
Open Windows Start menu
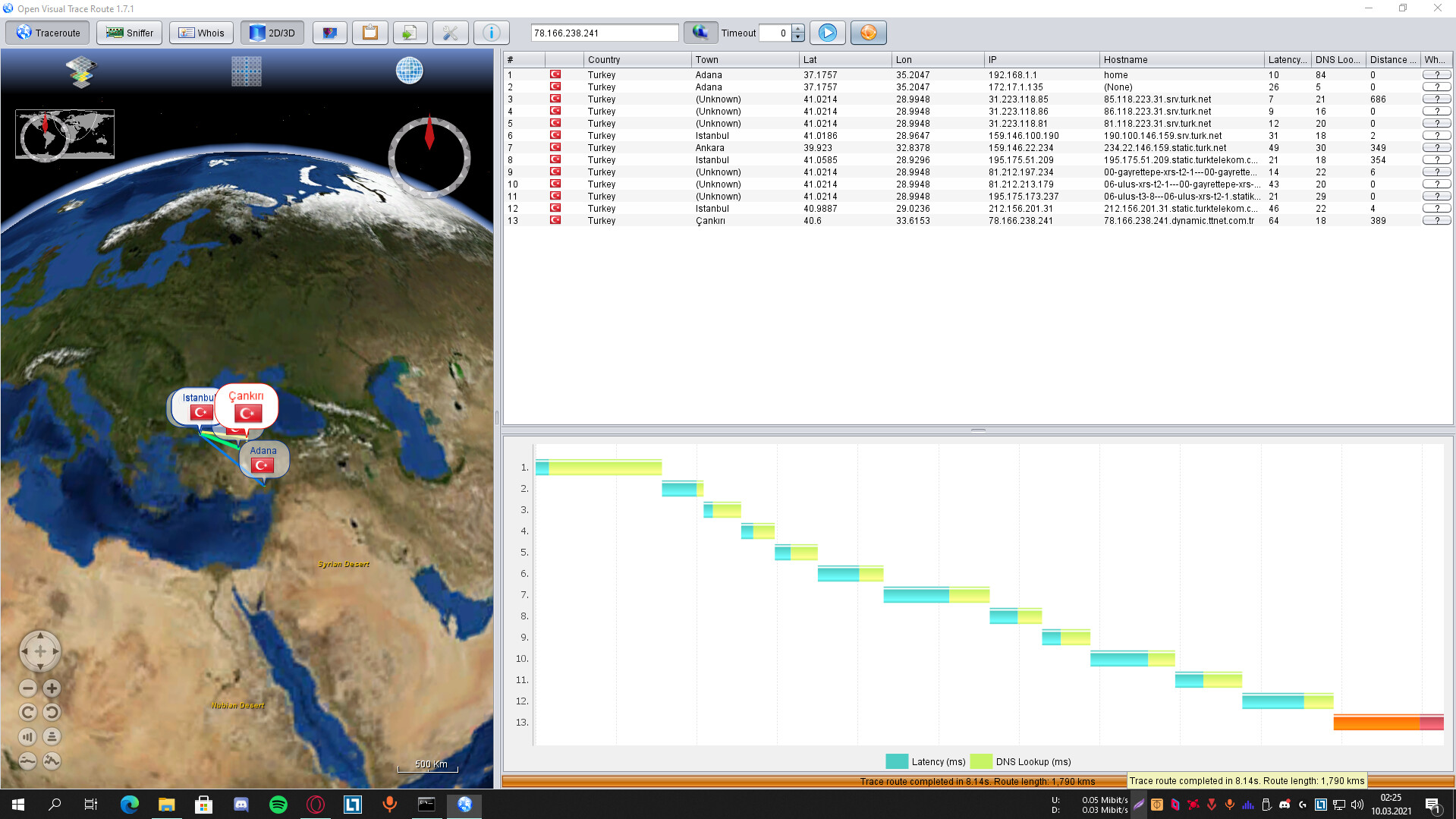[x=18, y=804]
